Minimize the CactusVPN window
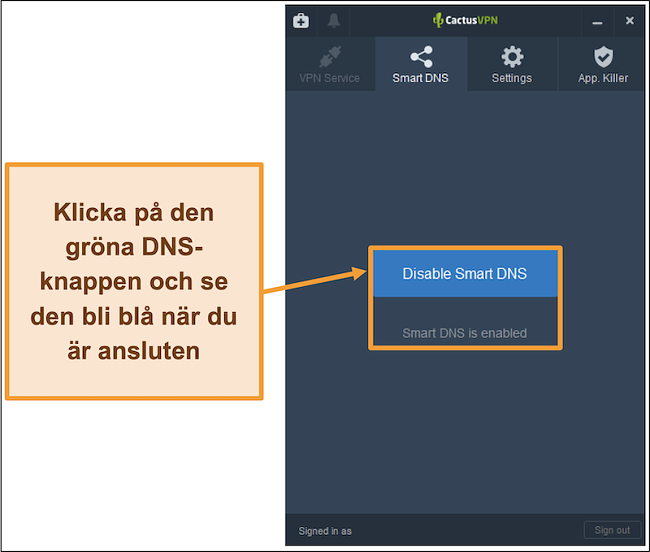 coord(597,21)
